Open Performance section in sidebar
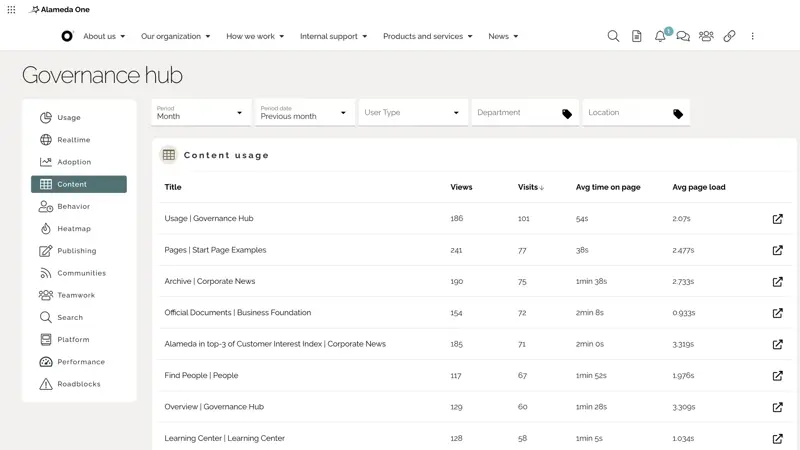This screenshot has height=450, width=800. [x=79, y=362]
